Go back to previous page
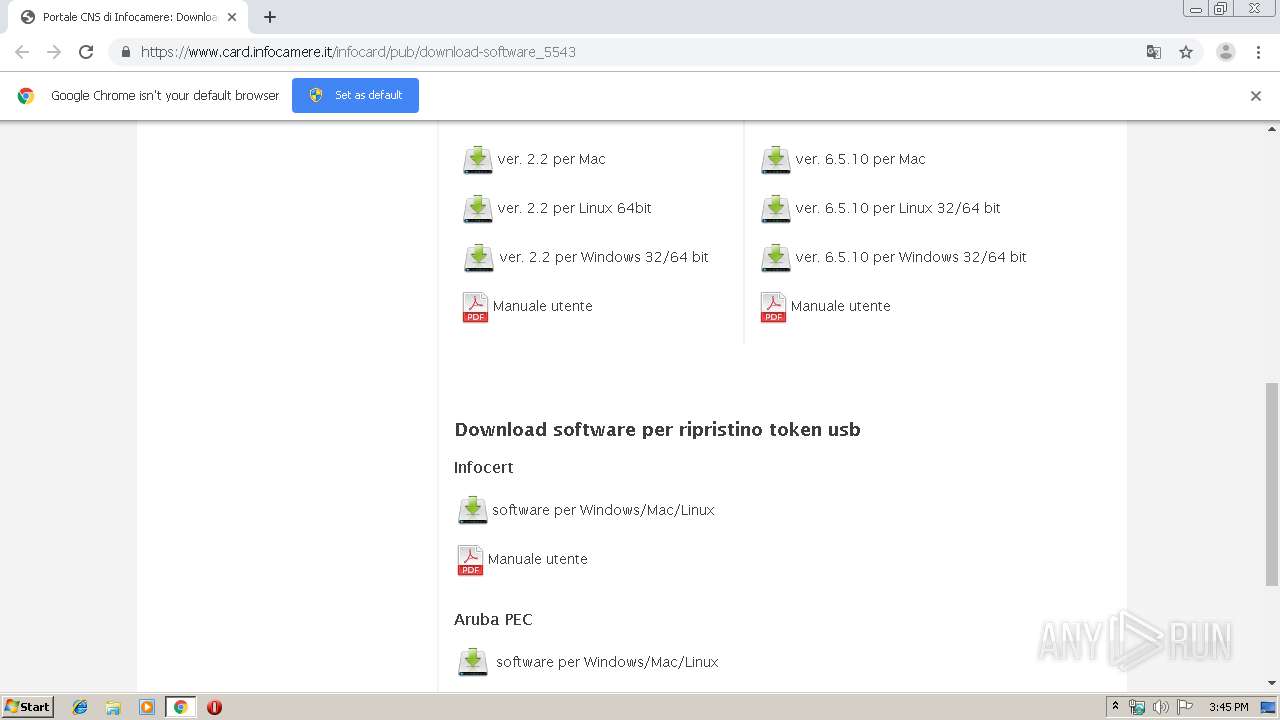Screen dimensions: 1280x720 tap(22, 52)
